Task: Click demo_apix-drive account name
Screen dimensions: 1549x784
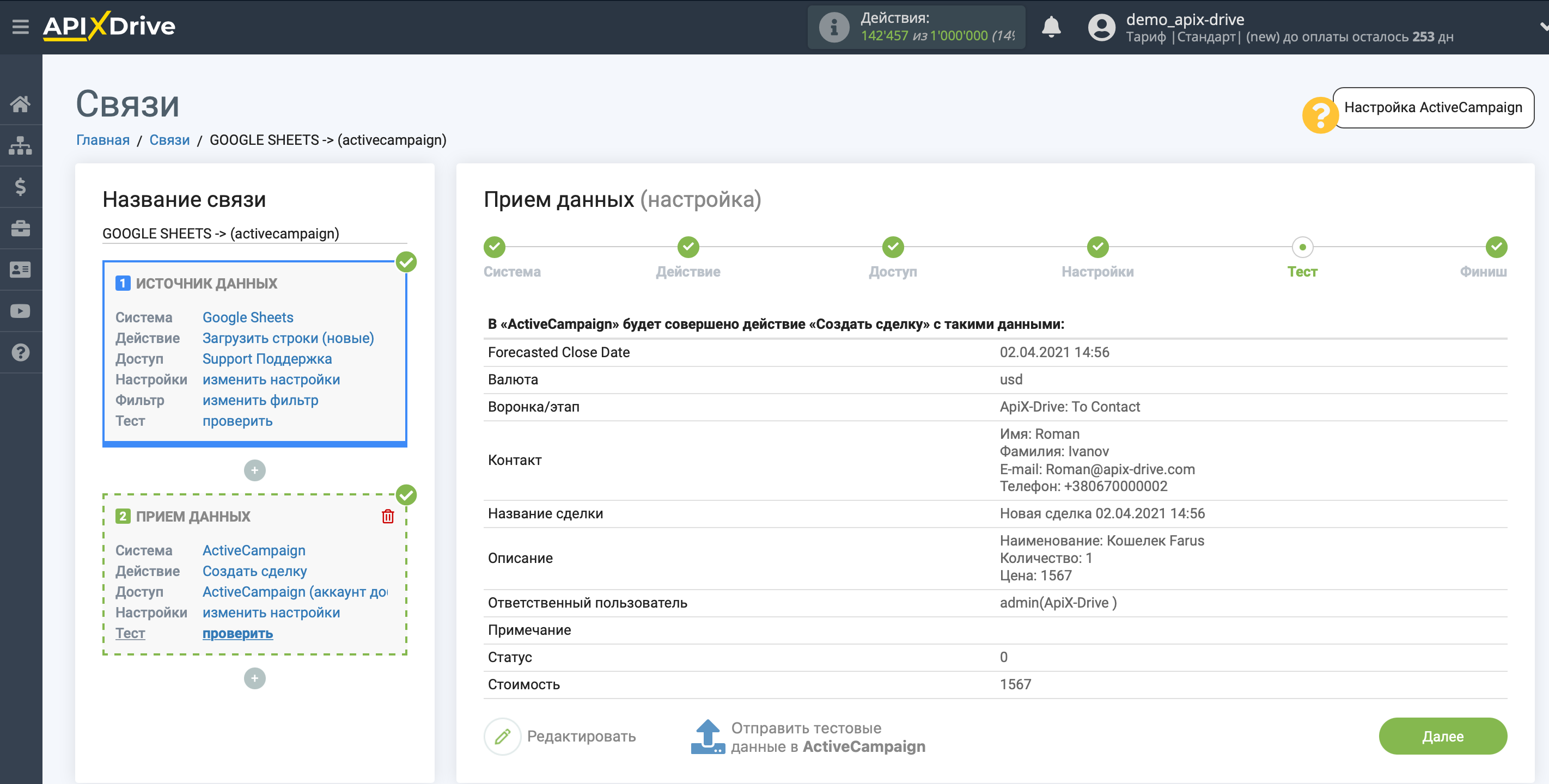Action: click(1185, 19)
